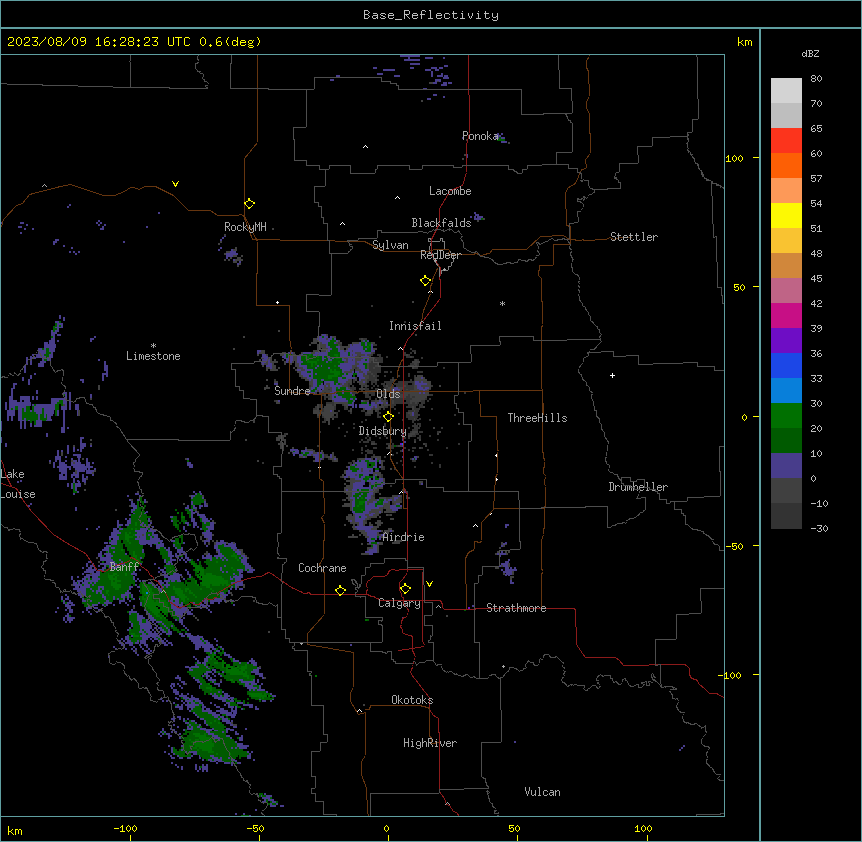Select the violet 39-36 dBZ legend swatch
Screen dimensions: 862x842
pos(786,341)
